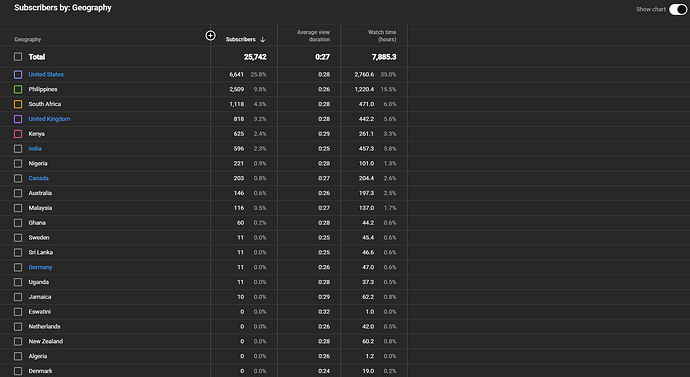The height and width of the screenshot is (377, 690).
Task: Click the Total row label
Action: pos(37,57)
